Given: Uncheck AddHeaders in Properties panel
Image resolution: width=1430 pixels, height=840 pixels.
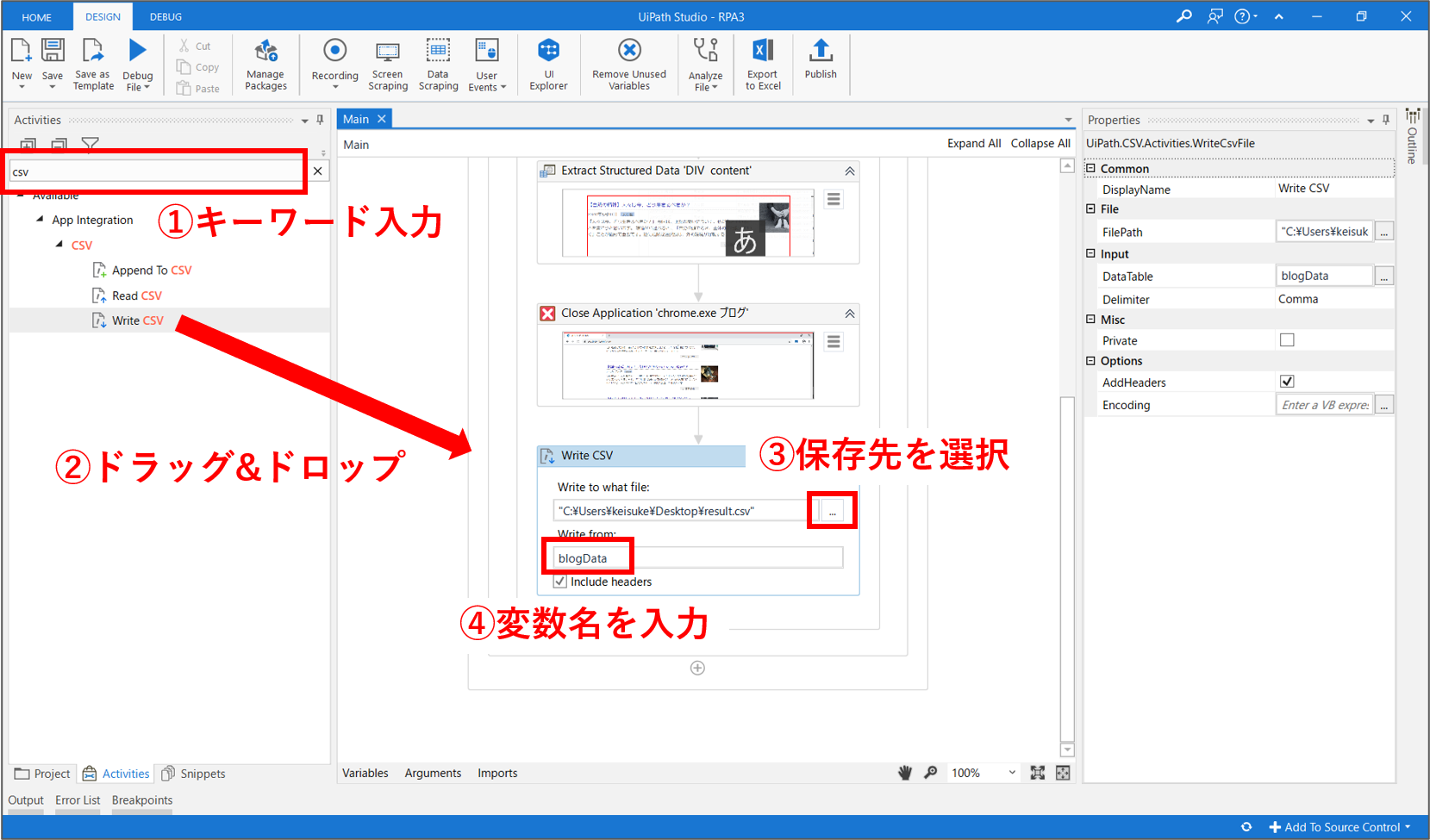Looking at the screenshot, I should (1287, 382).
